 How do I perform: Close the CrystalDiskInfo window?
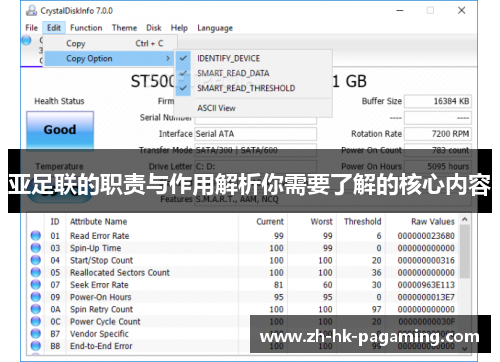(462, 11)
